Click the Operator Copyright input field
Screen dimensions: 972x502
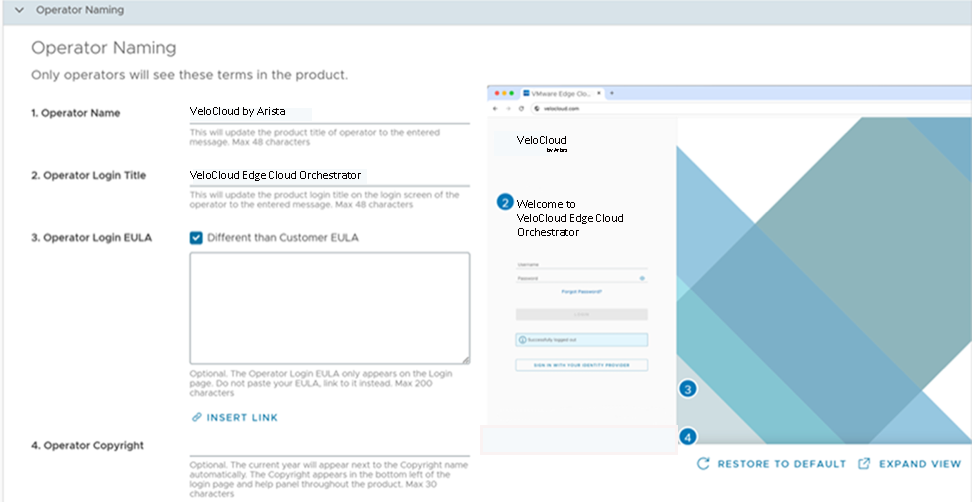329,446
